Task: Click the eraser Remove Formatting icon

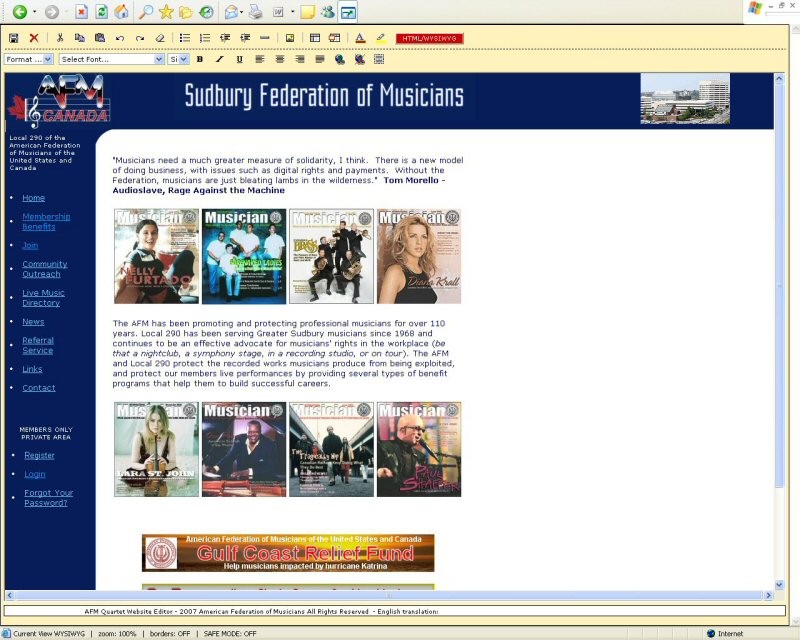Action: pos(160,38)
